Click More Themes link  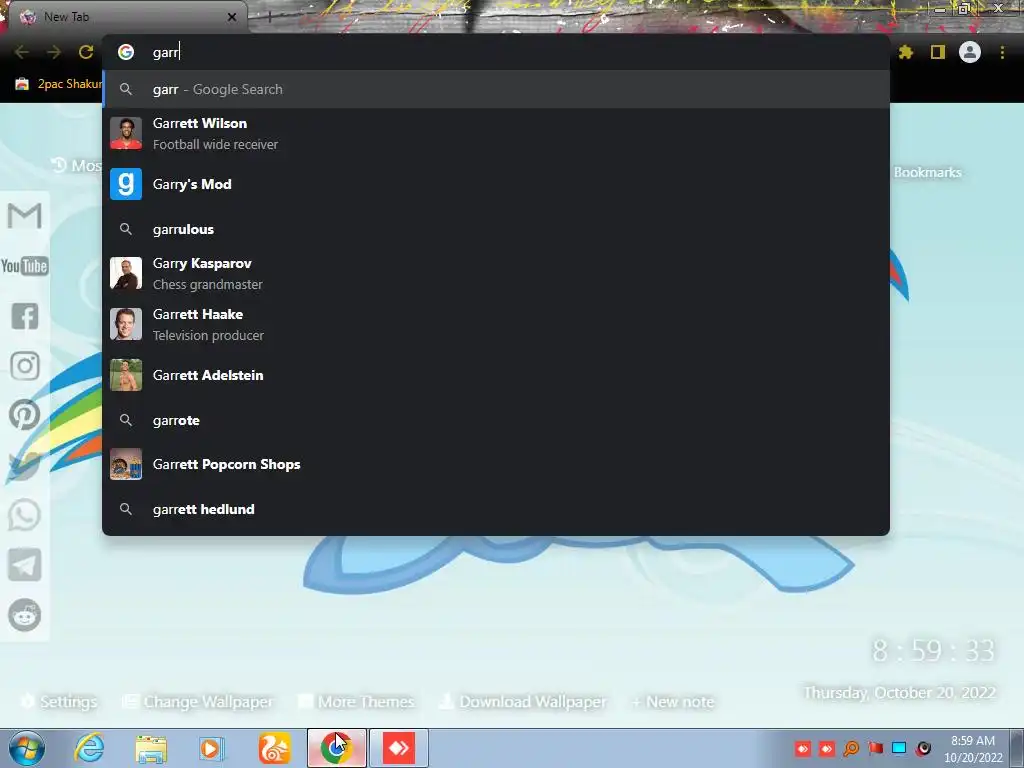pos(357,701)
